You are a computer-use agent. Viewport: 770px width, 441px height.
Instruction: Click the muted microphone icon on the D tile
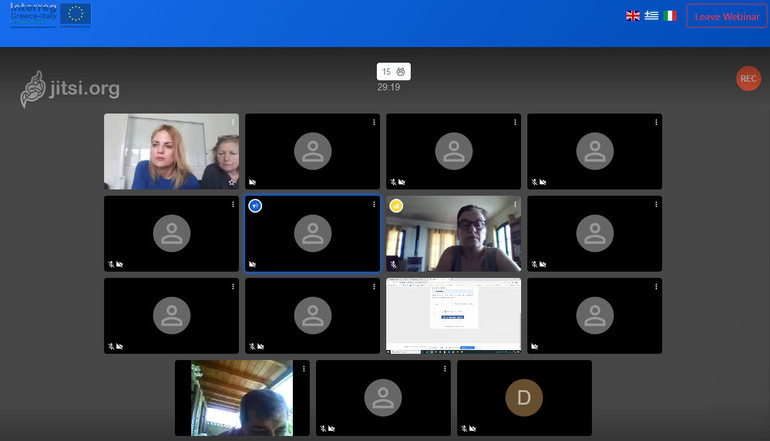464,429
